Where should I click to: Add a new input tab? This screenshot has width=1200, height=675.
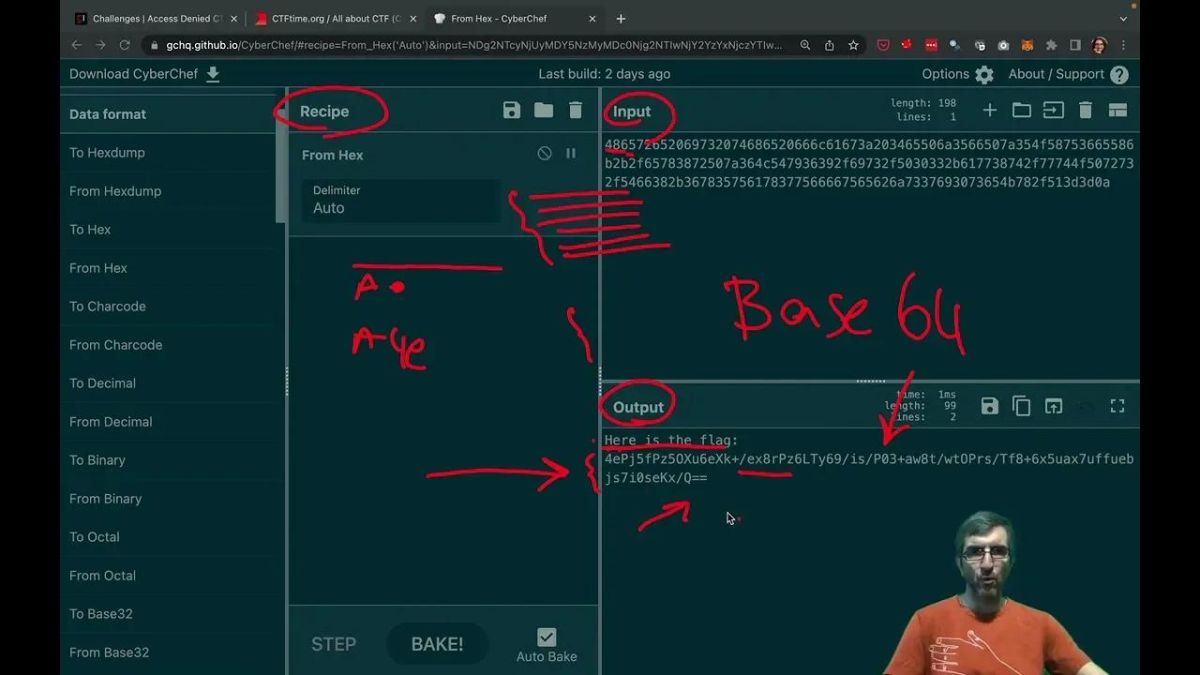click(989, 110)
